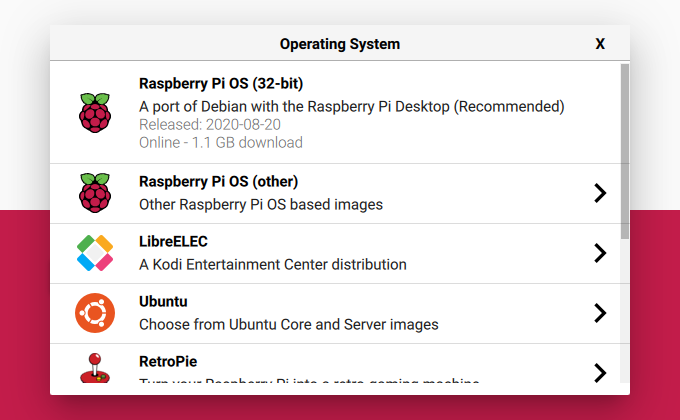Expand Raspberry Pi OS (other) chevron arrow
The image size is (680, 420).
tap(600, 193)
